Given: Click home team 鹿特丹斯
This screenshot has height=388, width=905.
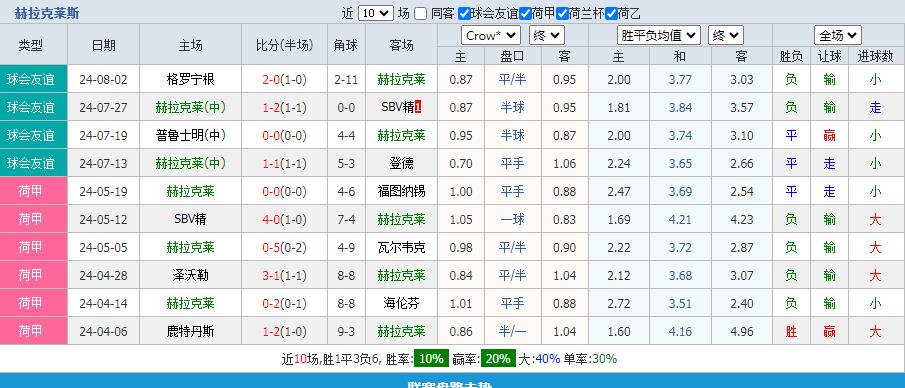Looking at the screenshot, I should pyautogui.click(x=190, y=331).
